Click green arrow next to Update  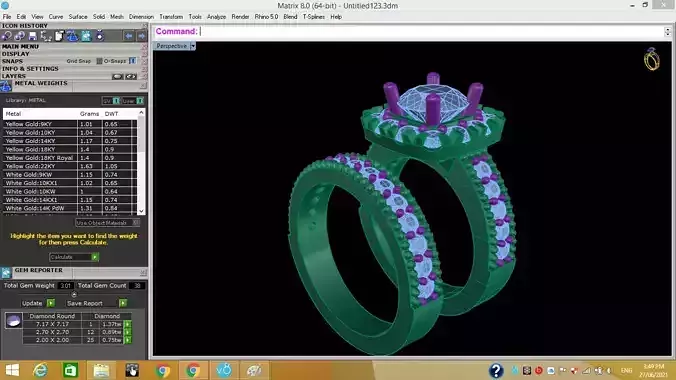click(50, 303)
